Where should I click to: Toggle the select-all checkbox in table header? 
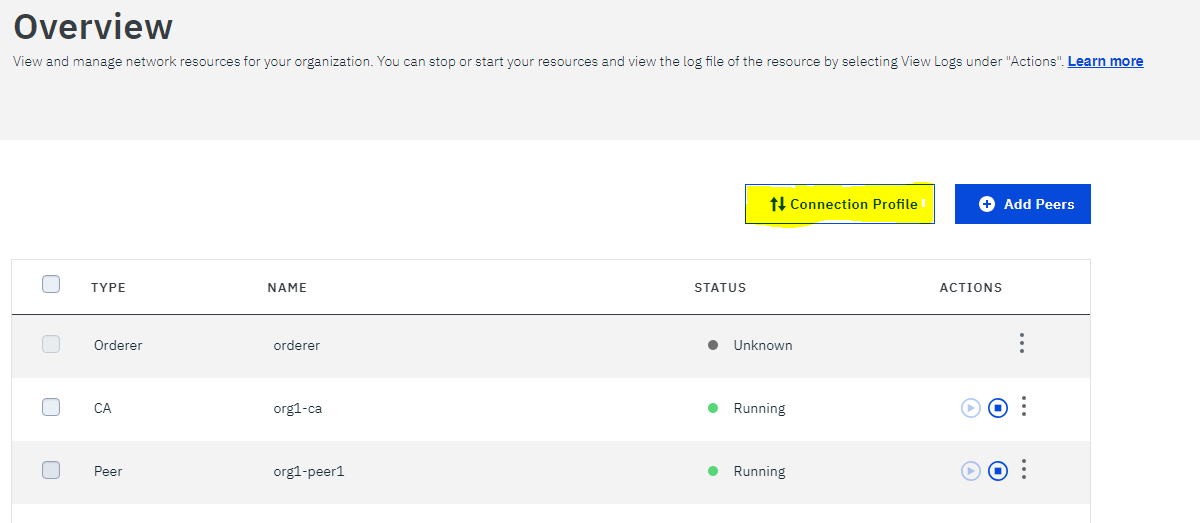point(51,284)
